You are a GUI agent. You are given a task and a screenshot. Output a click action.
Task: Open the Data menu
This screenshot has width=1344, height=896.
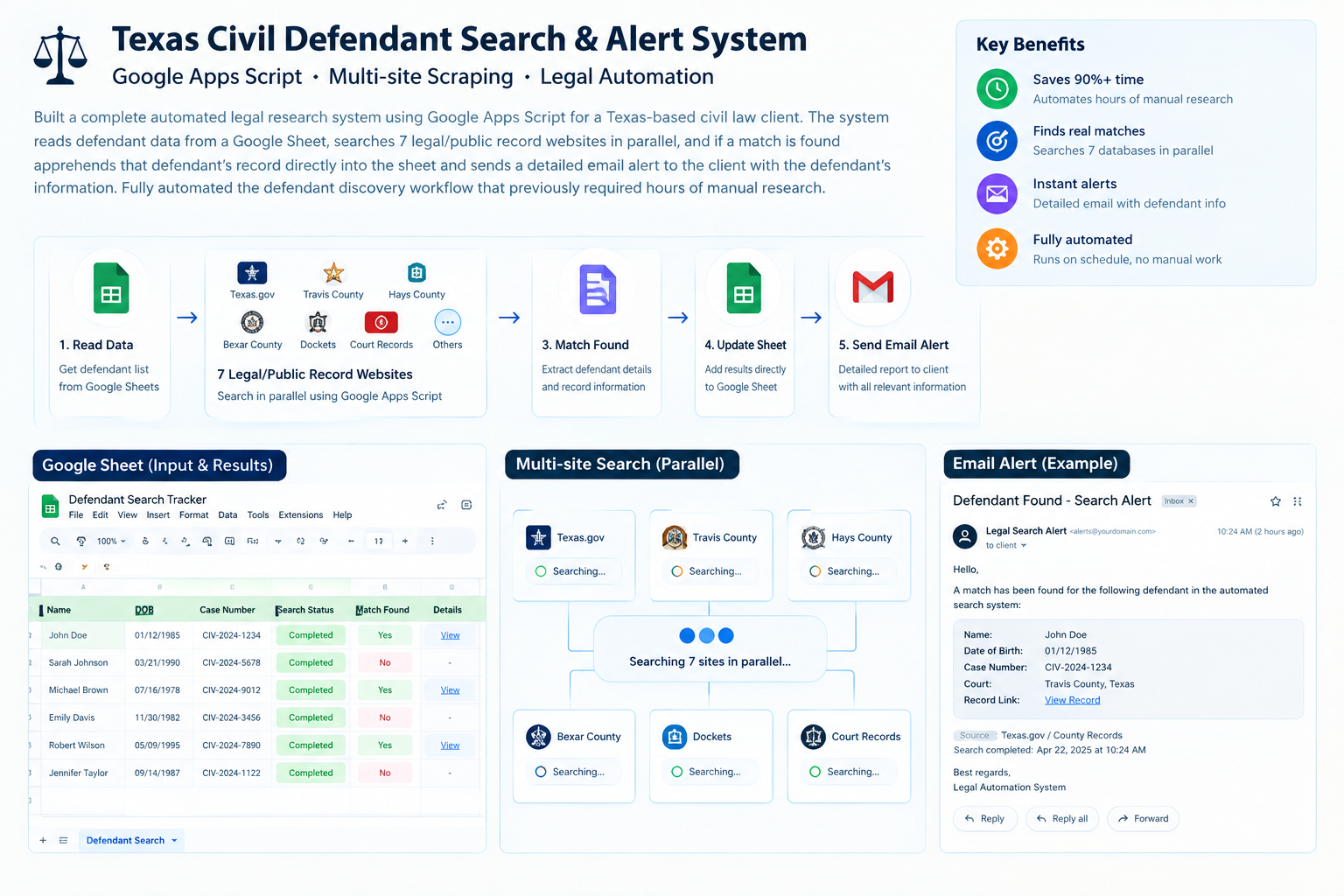point(227,515)
